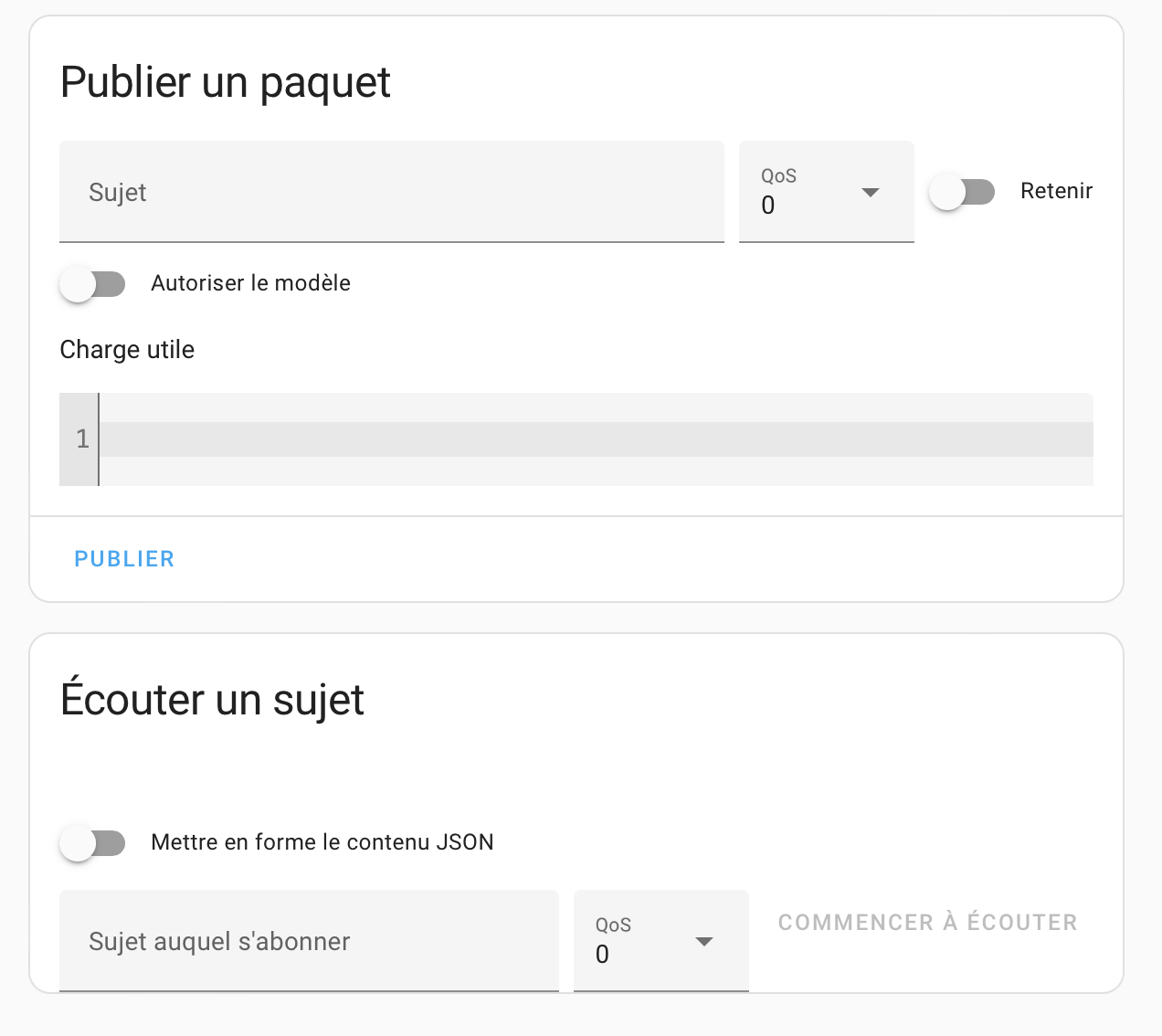Select QoS value 0 in Publier un paquet

pos(768,206)
